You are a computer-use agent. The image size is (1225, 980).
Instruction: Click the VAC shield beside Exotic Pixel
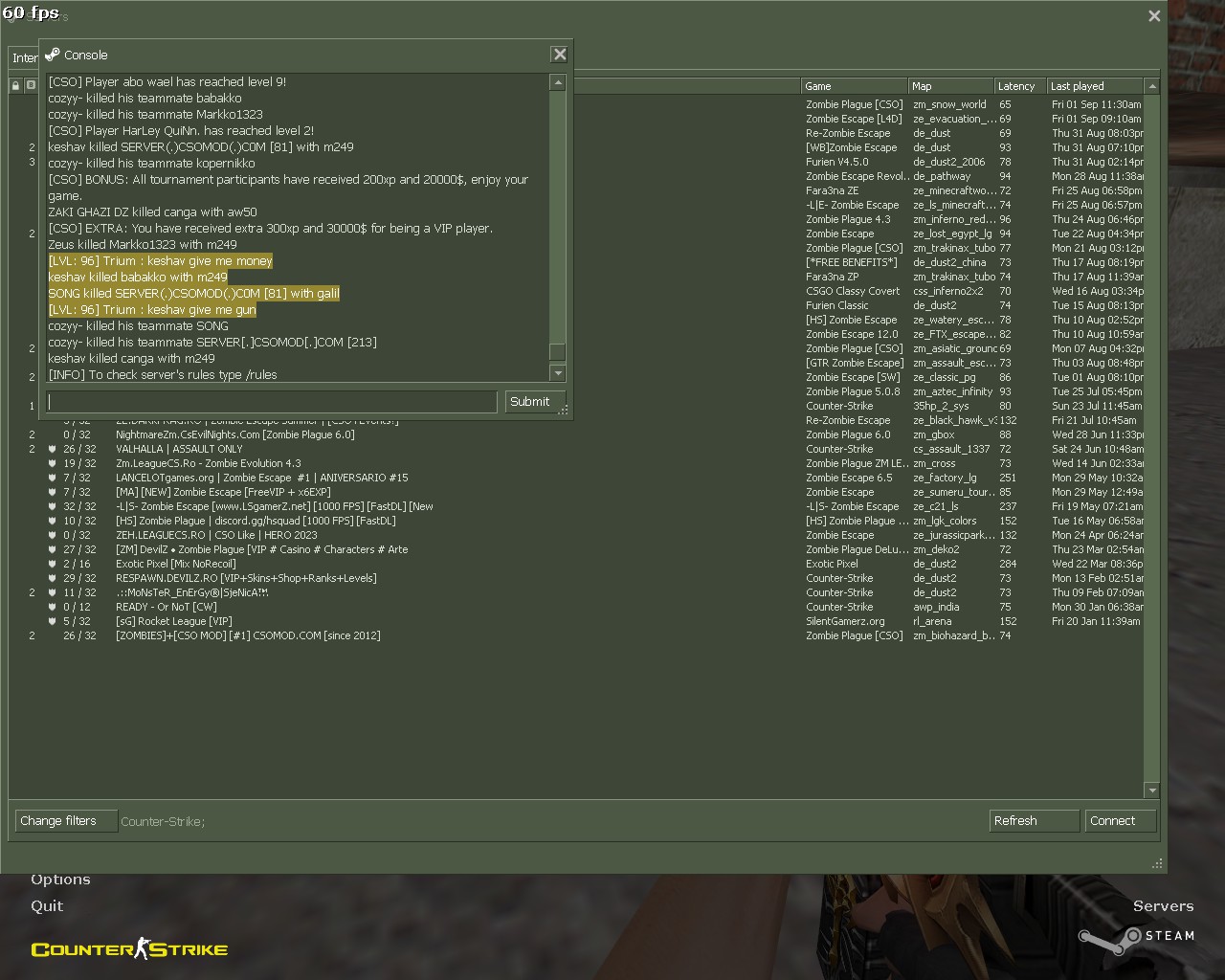pos(52,564)
